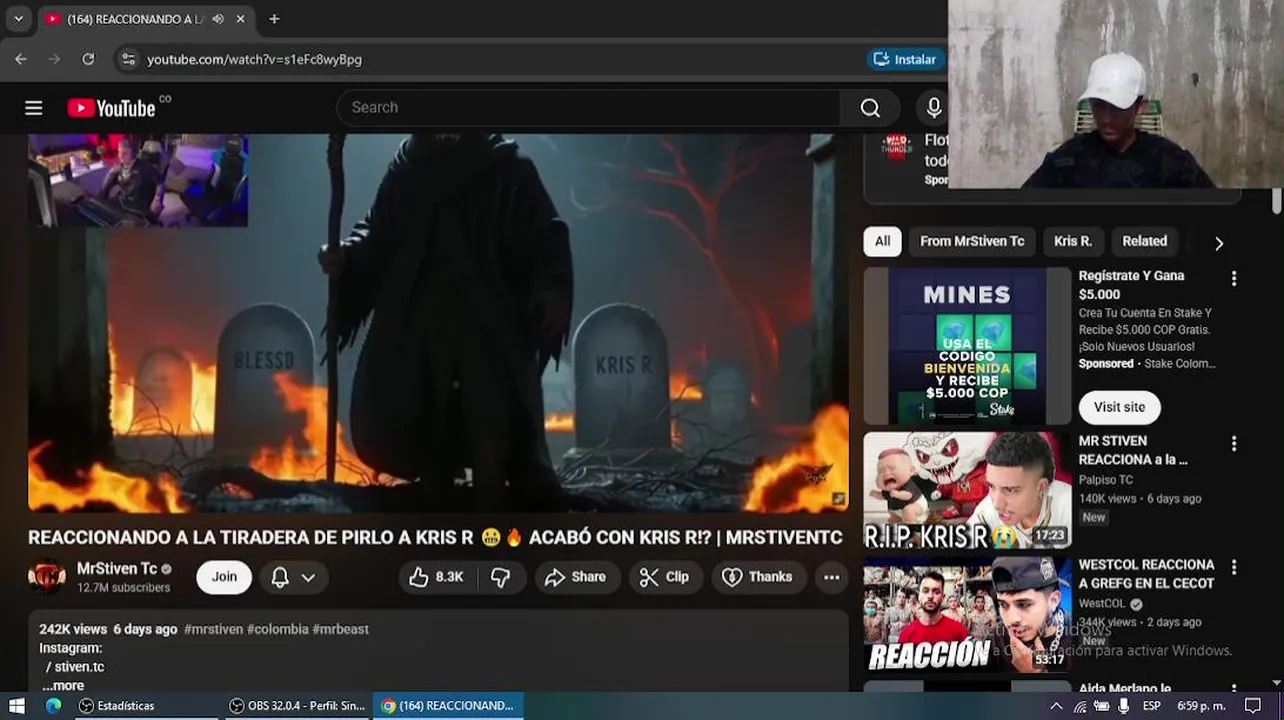The height and width of the screenshot is (720, 1284).
Task: Open the R.I.P. KRIS R video thumbnail
Action: click(x=967, y=491)
